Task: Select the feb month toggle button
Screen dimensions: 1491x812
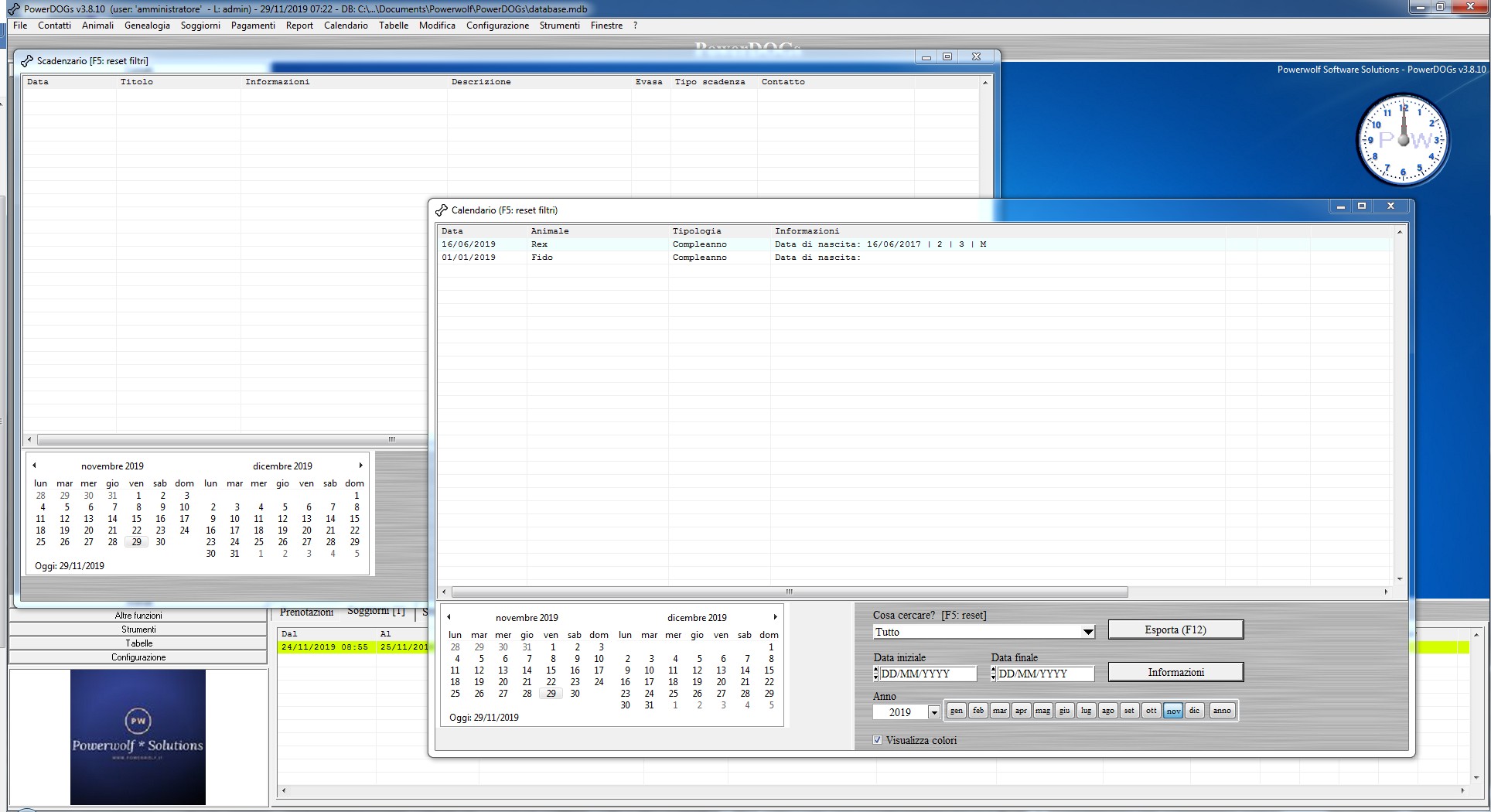Action: pos(978,711)
